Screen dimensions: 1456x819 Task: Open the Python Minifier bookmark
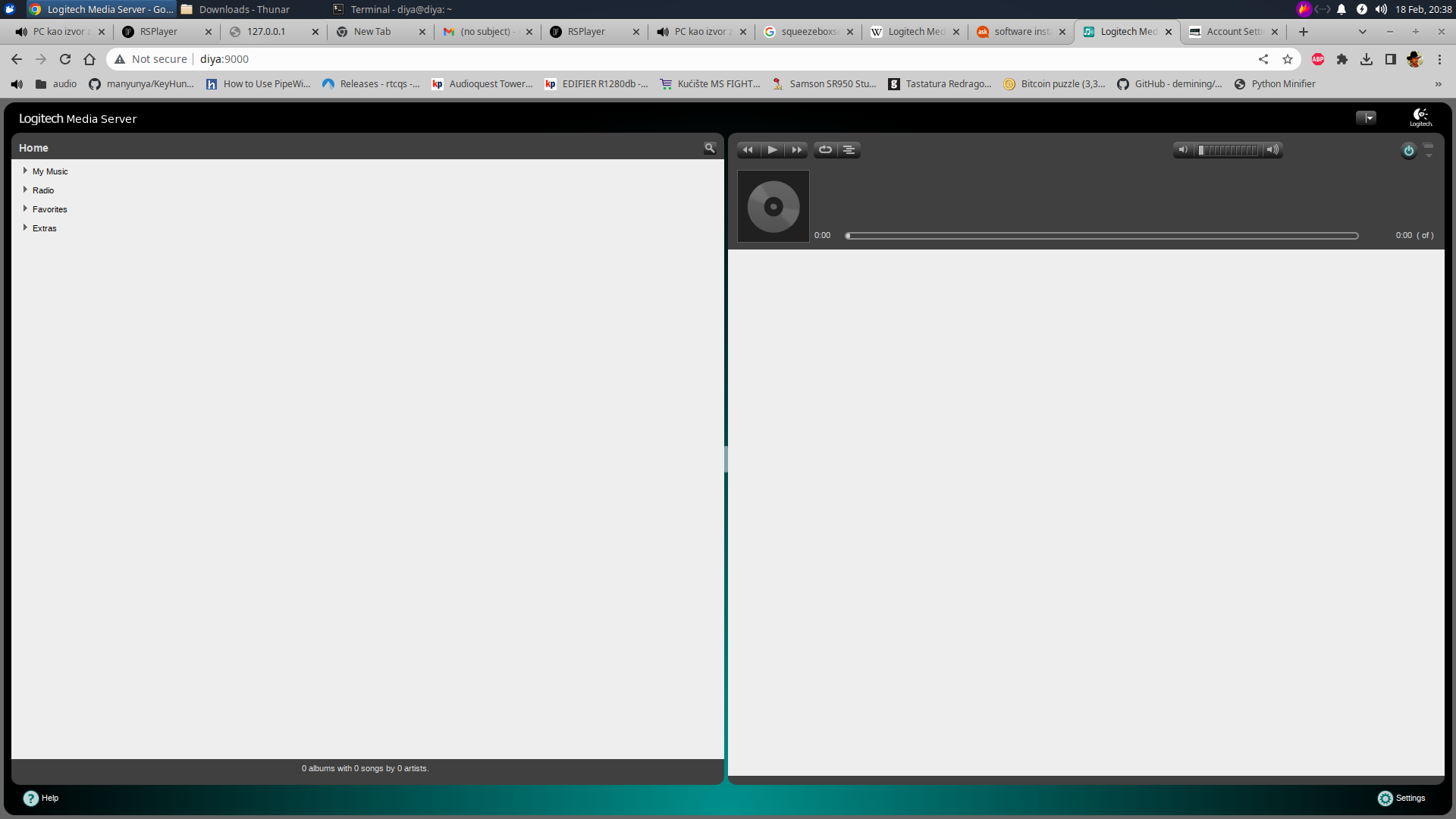1275,84
